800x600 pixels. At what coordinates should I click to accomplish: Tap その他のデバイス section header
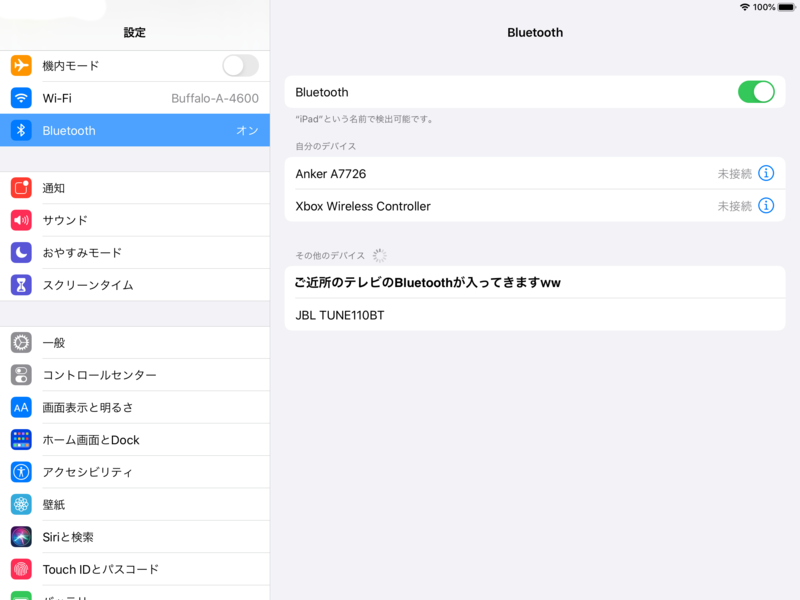click(x=330, y=255)
